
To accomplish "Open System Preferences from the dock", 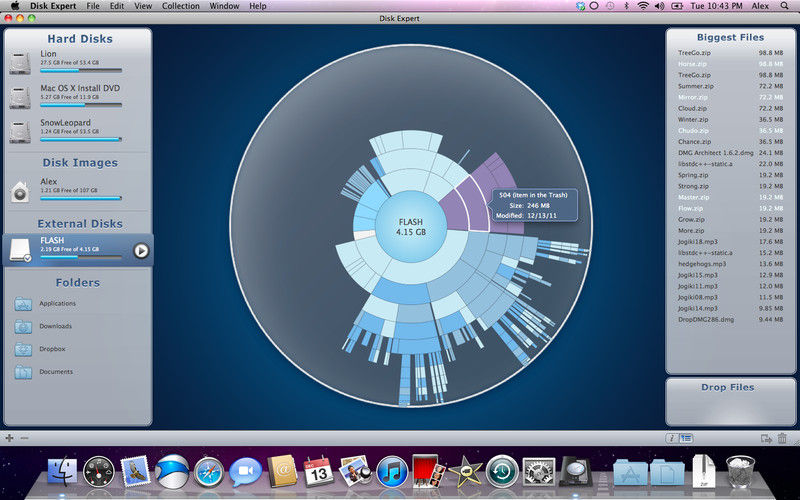I will point(538,471).
